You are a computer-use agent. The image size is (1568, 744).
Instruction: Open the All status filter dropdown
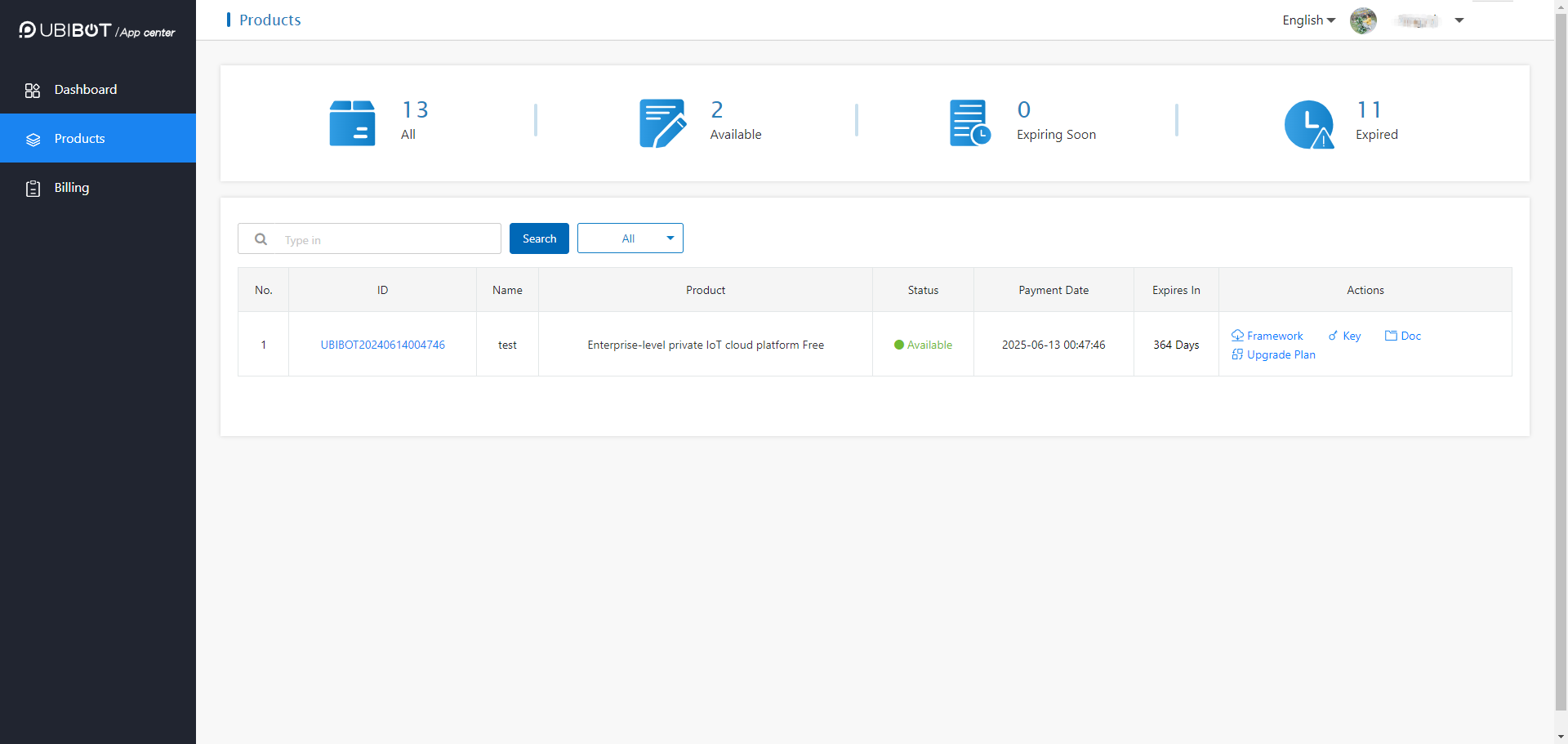[630, 238]
